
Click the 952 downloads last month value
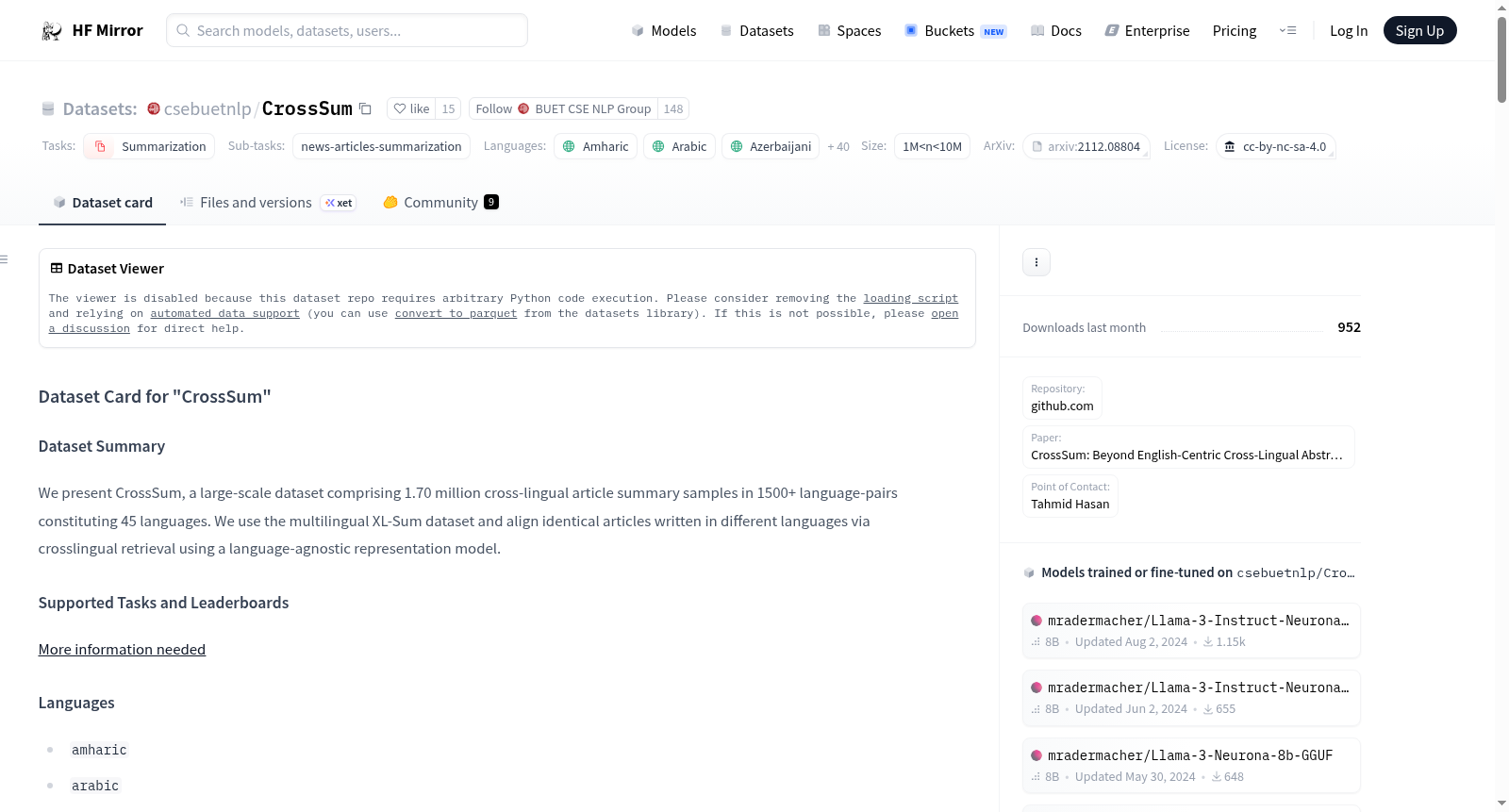click(x=1349, y=327)
